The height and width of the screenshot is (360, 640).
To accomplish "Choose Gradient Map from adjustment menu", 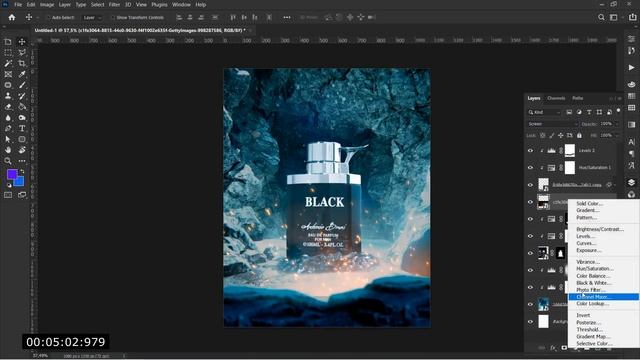I will pos(604,337).
